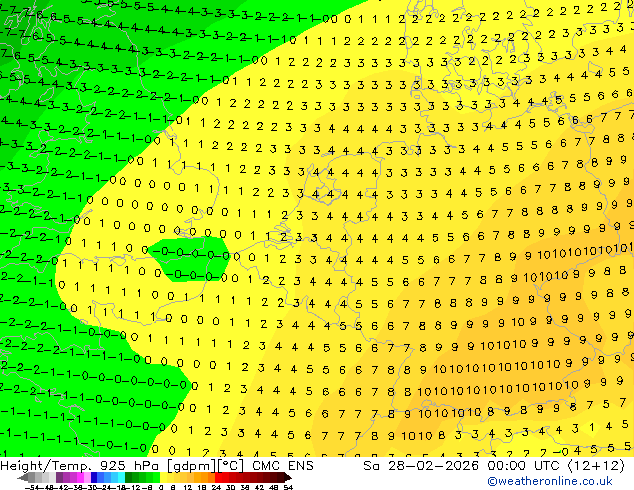Click the "CMC ENS" model label

(x=283, y=466)
